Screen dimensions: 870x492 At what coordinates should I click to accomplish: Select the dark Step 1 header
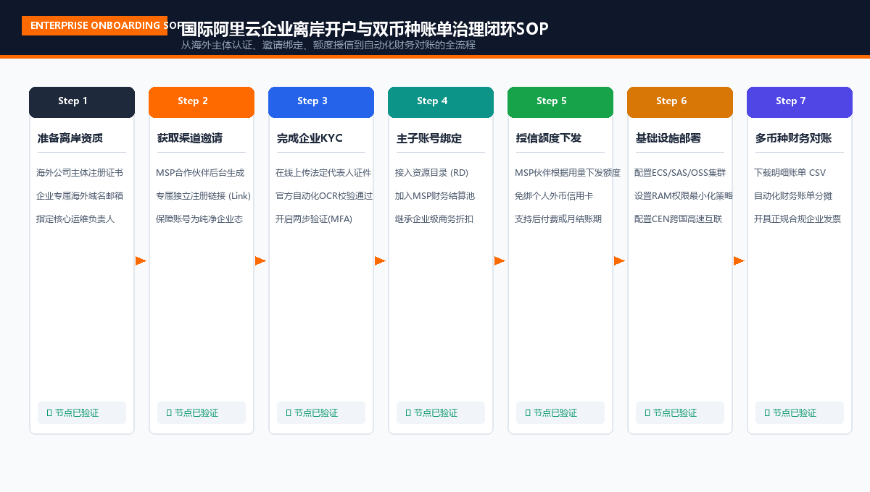(x=82, y=102)
